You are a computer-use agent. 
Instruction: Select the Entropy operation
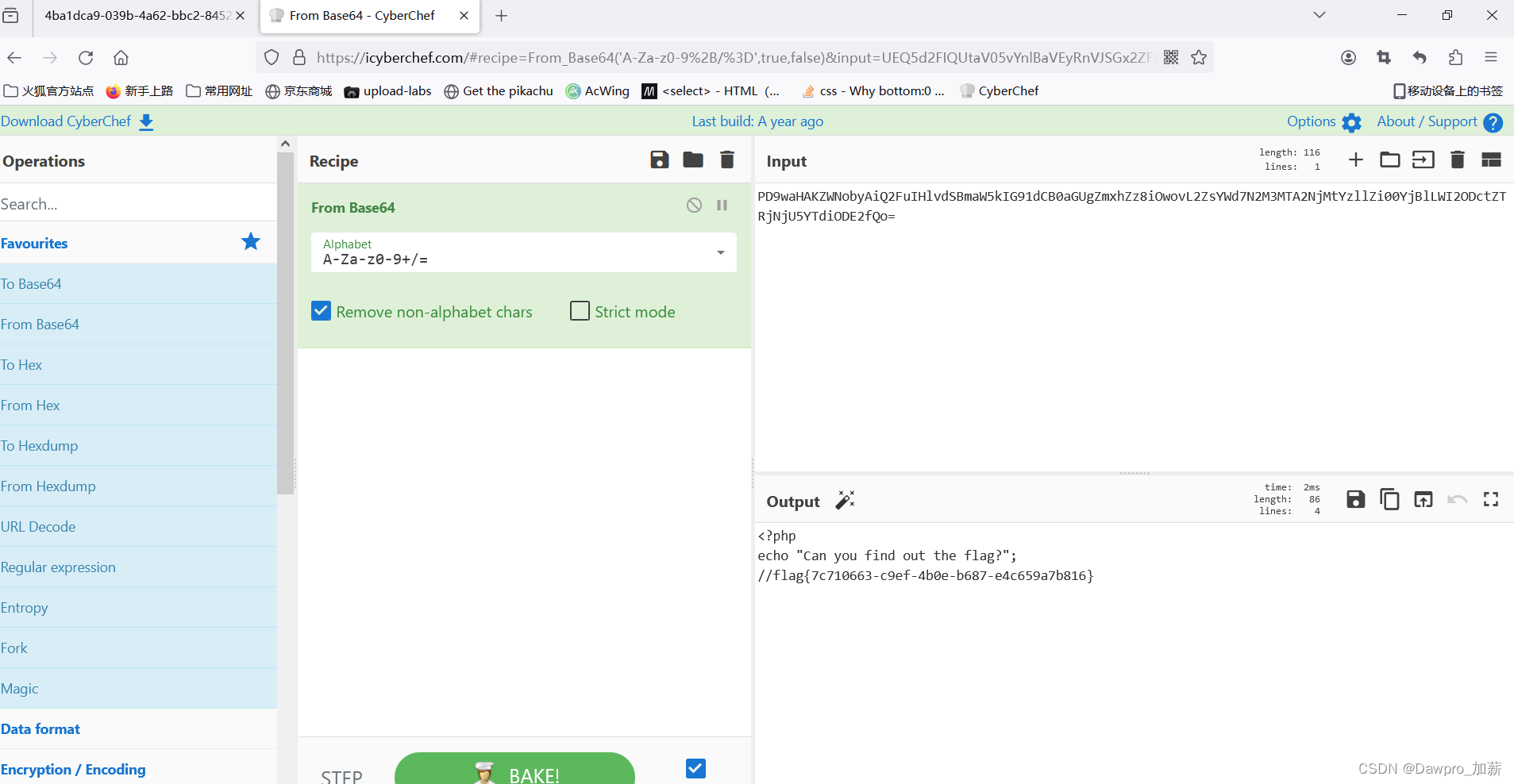[x=138, y=608]
